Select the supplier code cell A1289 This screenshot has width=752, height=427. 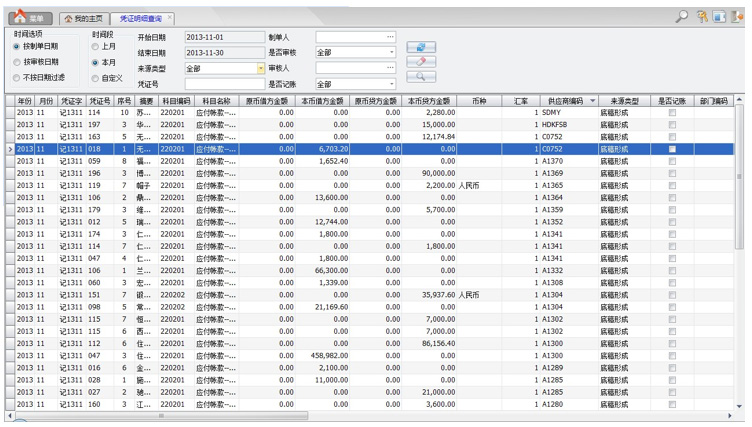click(569, 368)
